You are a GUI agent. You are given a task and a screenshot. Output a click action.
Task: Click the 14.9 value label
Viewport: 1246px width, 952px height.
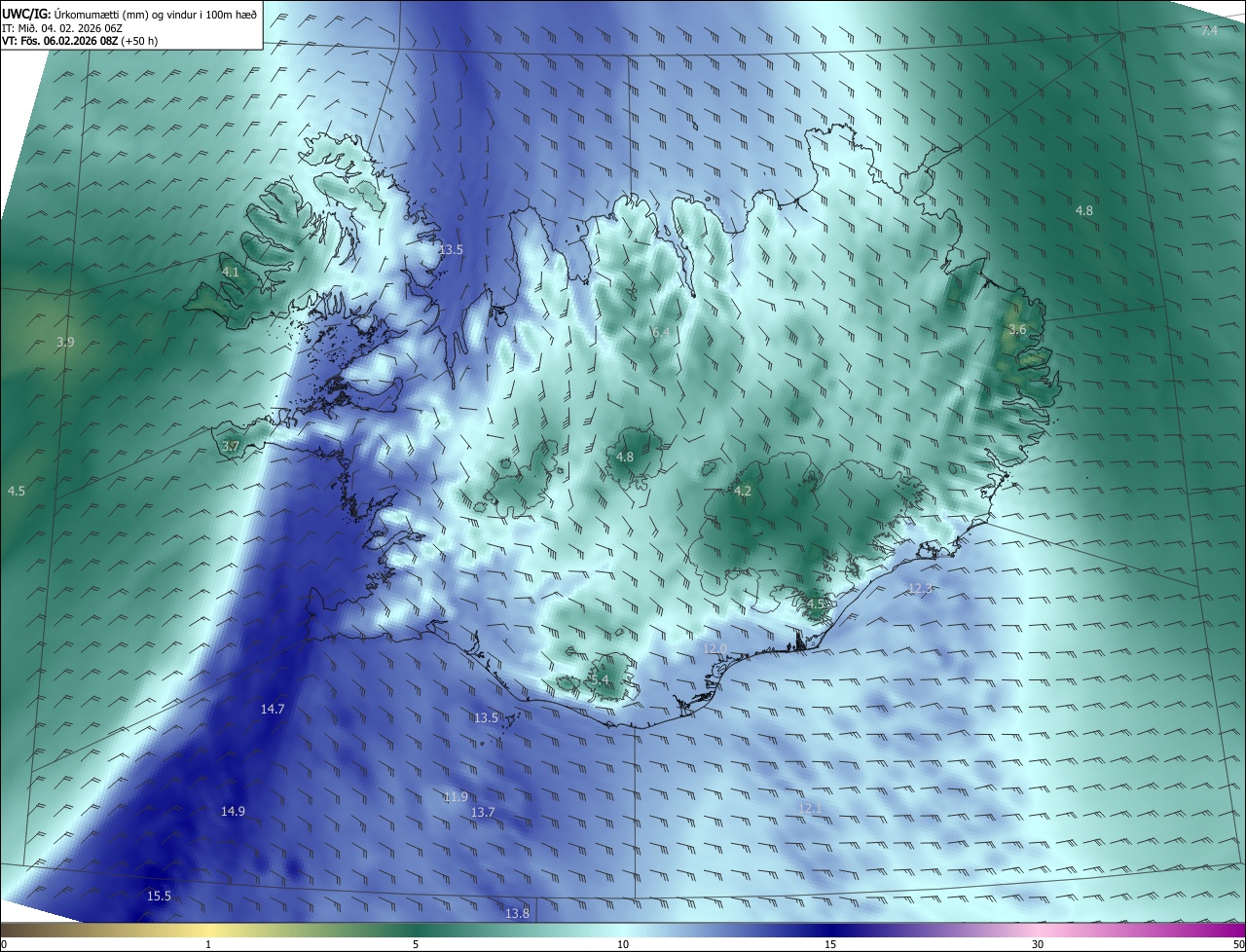click(x=233, y=811)
